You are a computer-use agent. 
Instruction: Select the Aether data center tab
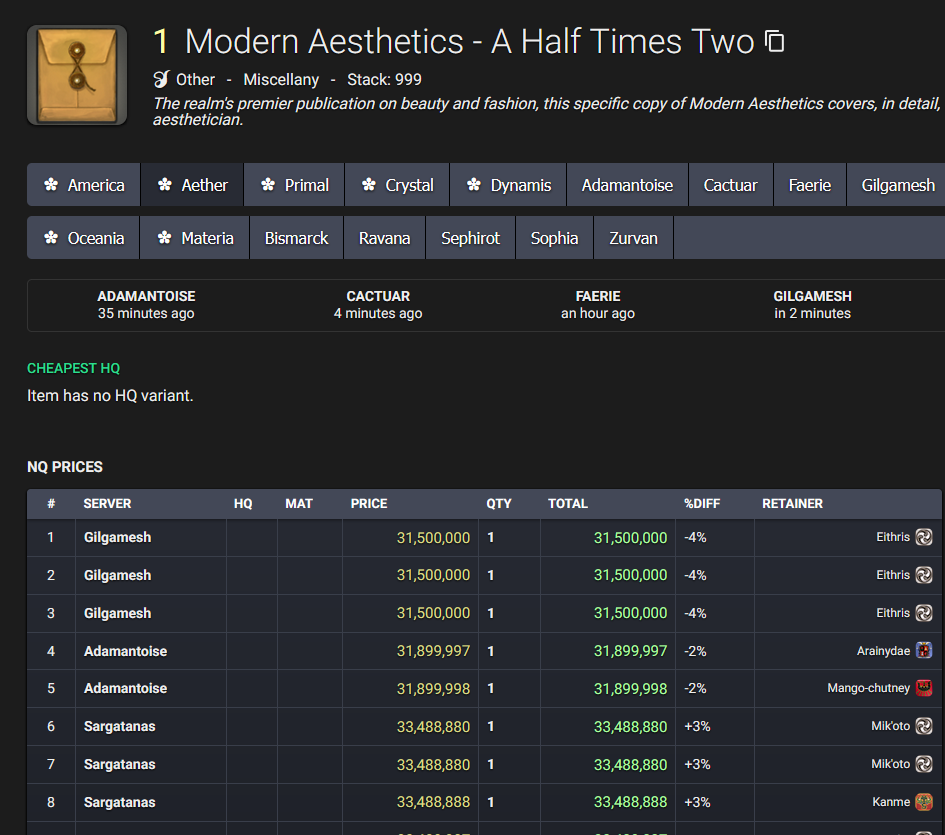pos(192,184)
